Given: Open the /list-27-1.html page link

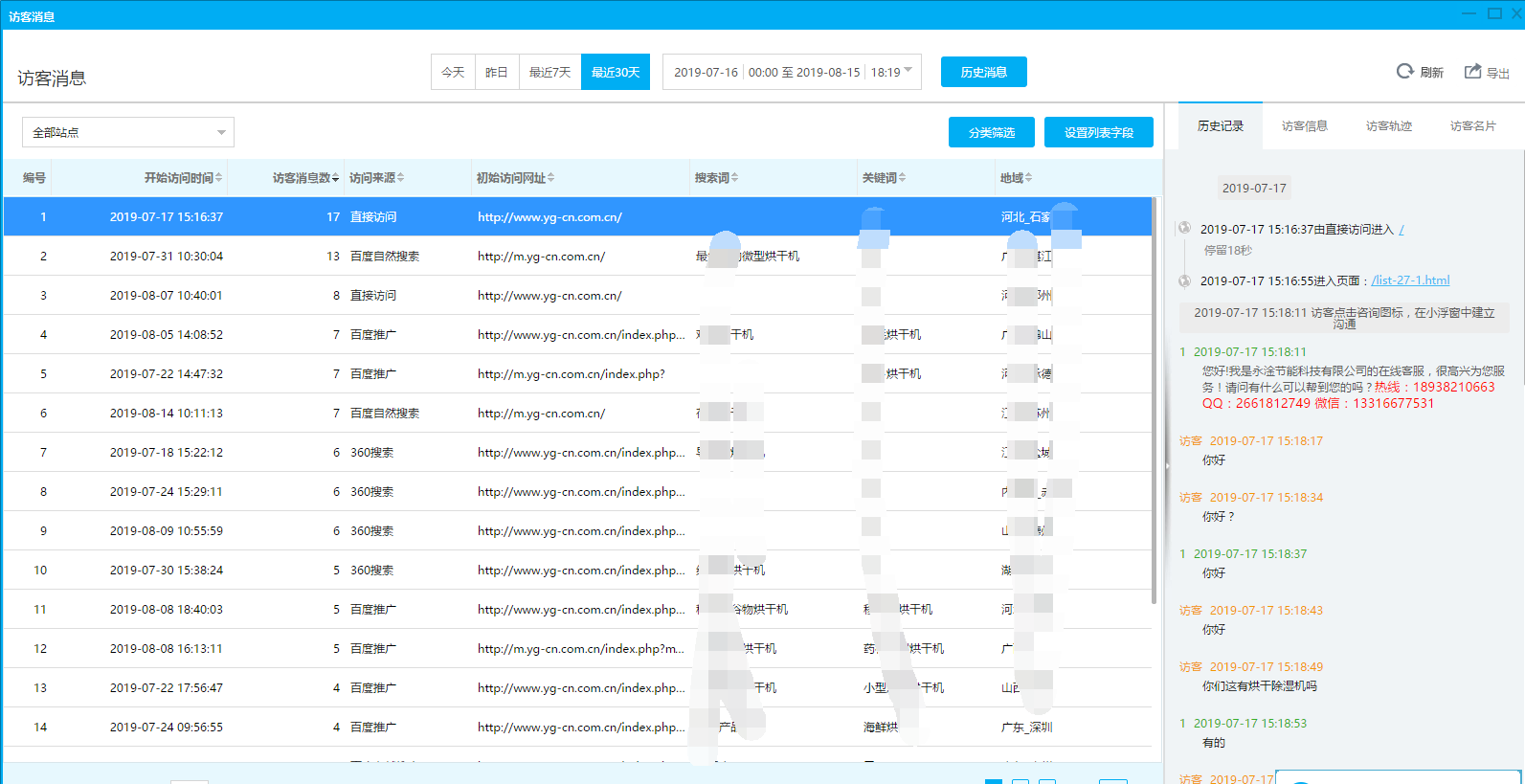Looking at the screenshot, I should (x=1410, y=280).
